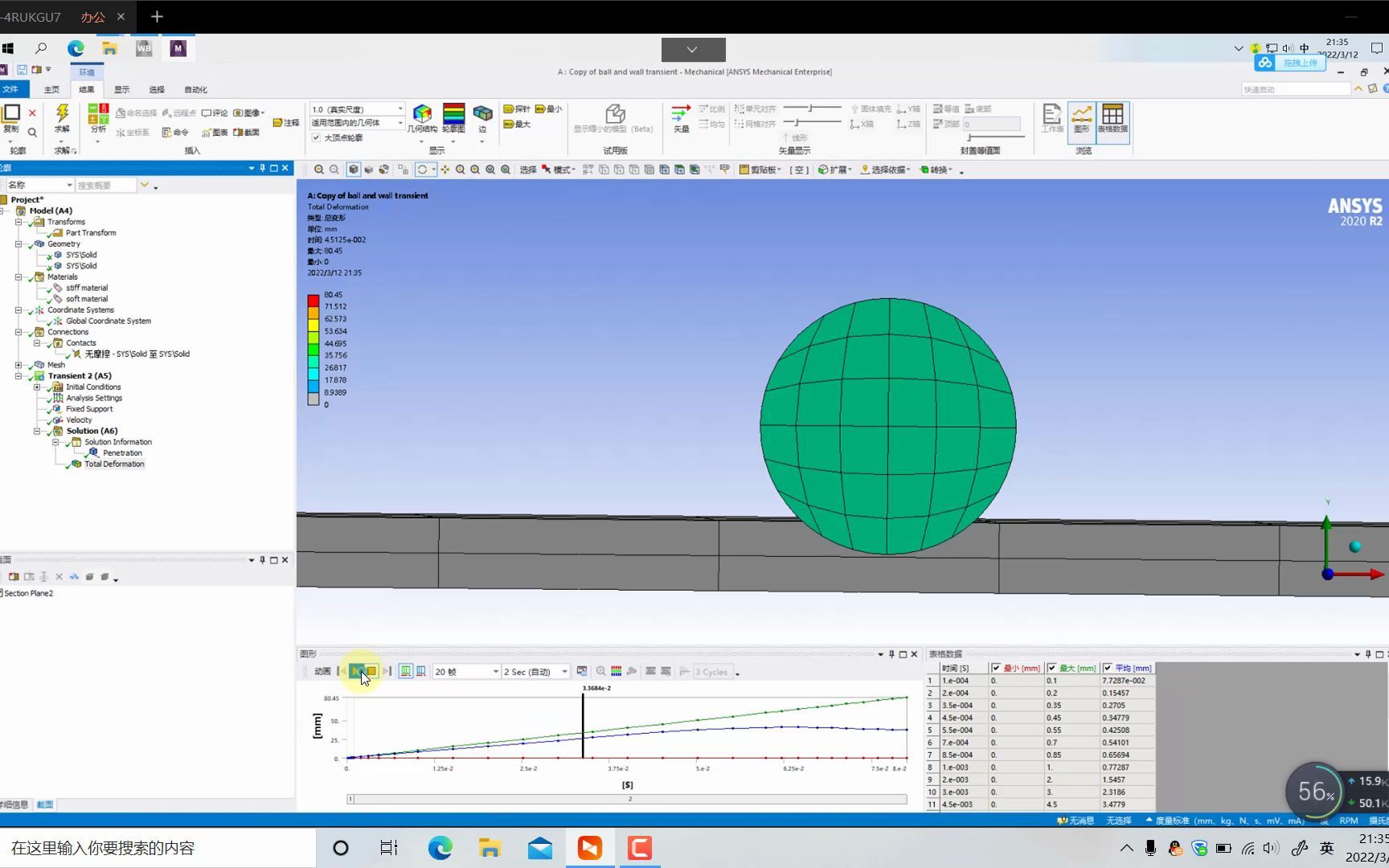This screenshot has height=868, width=1389.
Task: Insert a 注释 annotation
Action: click(x=285, y=123)
